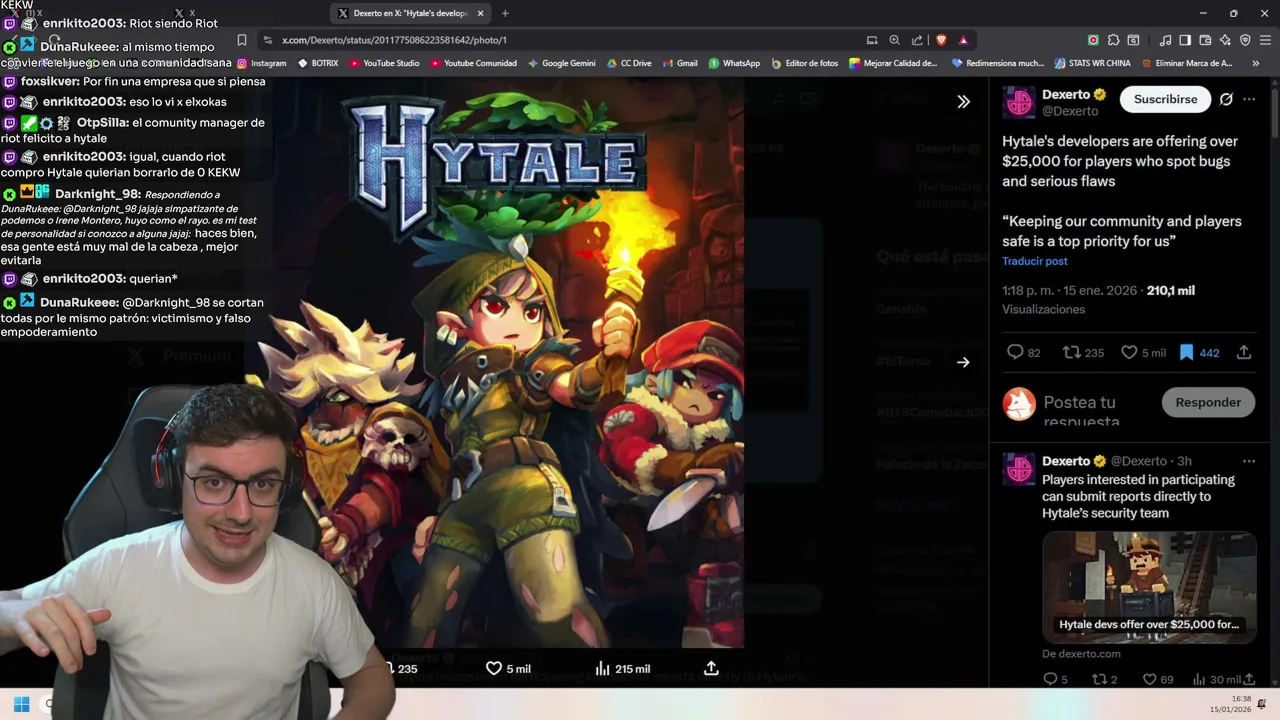The width and height of the screenshot is (1280, 720).
Task: Open CC Drive bookmark
Action: 629,63
